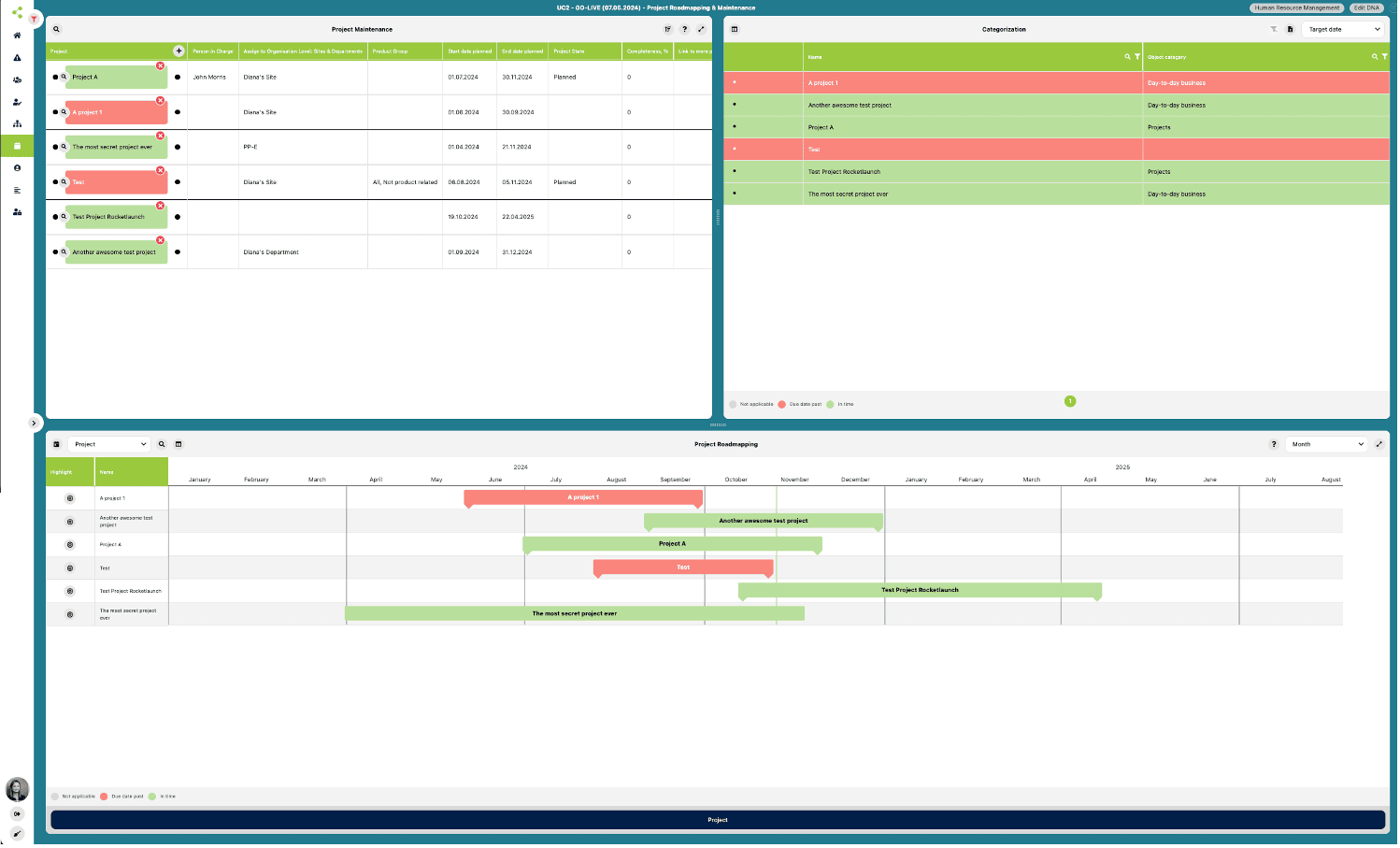Open the organization hierarchy sidebar icon
1400x848 pixels.
point(17,123)
